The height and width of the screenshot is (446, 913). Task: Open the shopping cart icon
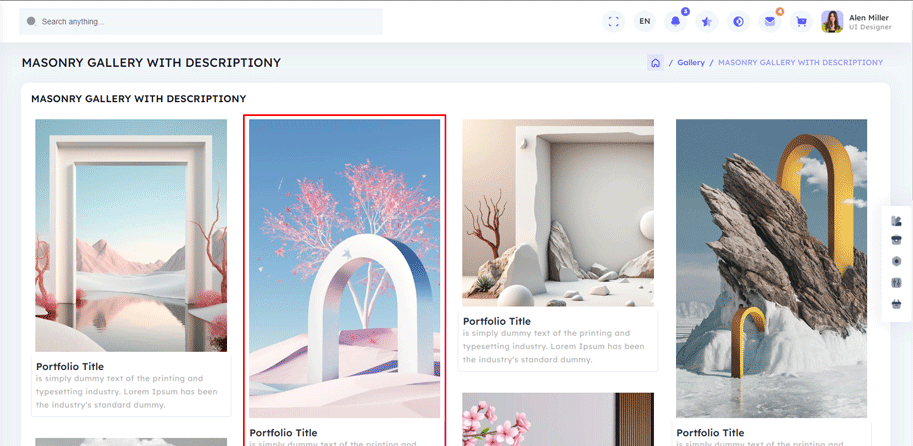click(800, 21)
